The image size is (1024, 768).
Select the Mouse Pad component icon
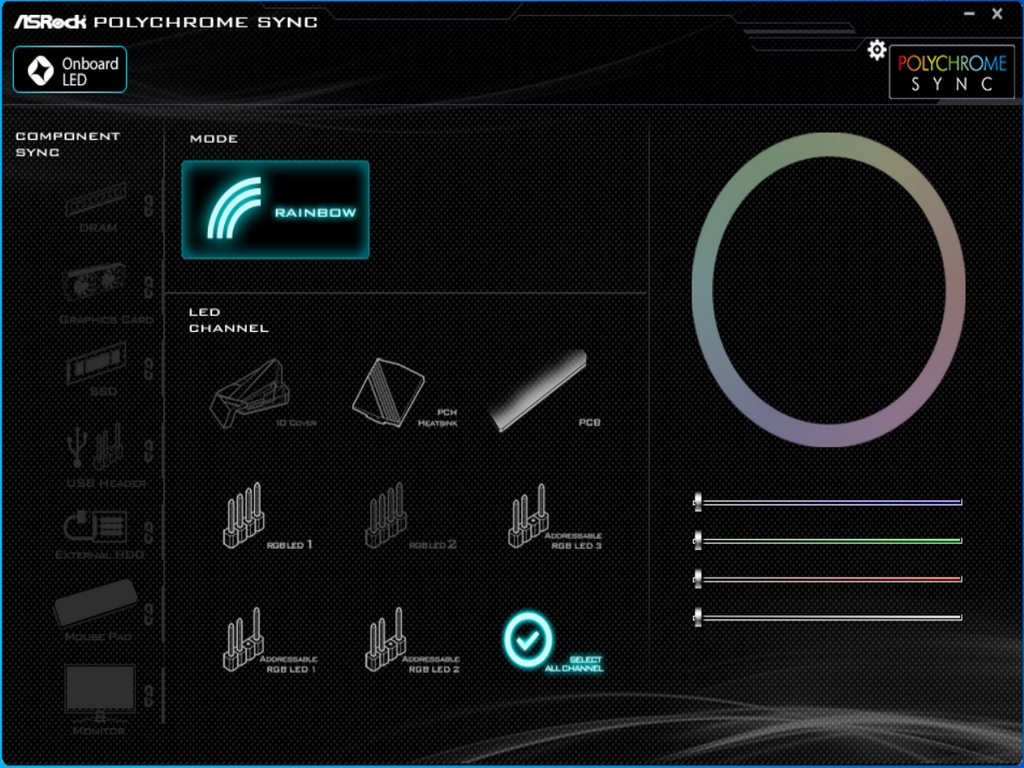[x=97, y=603]
